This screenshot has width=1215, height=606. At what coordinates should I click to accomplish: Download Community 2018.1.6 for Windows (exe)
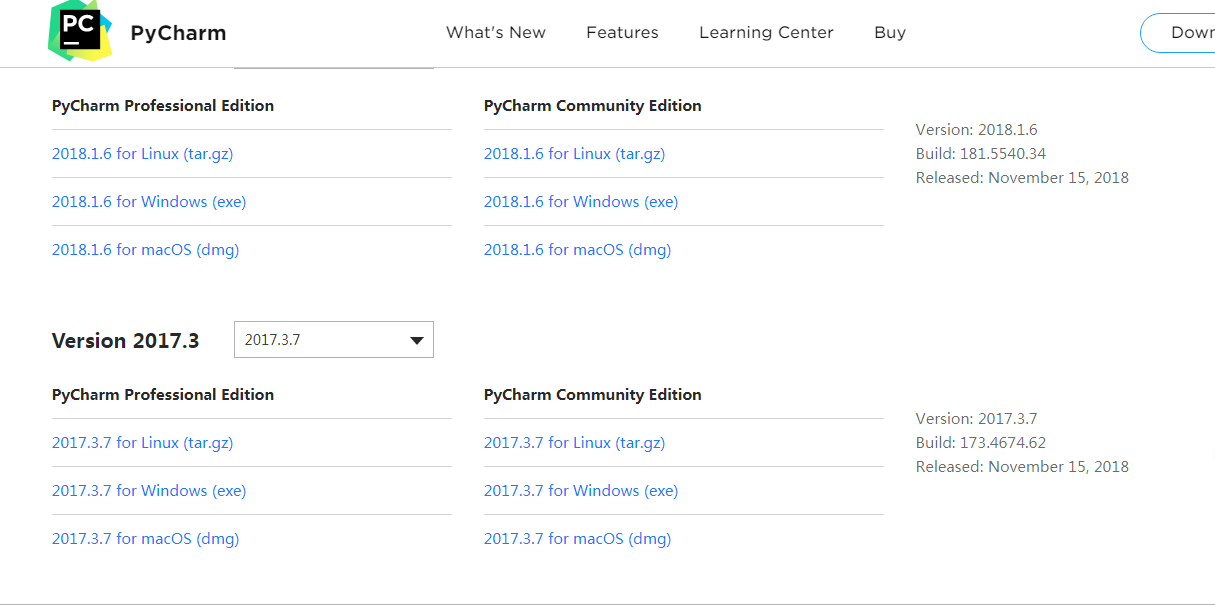[x=581, y=202]
